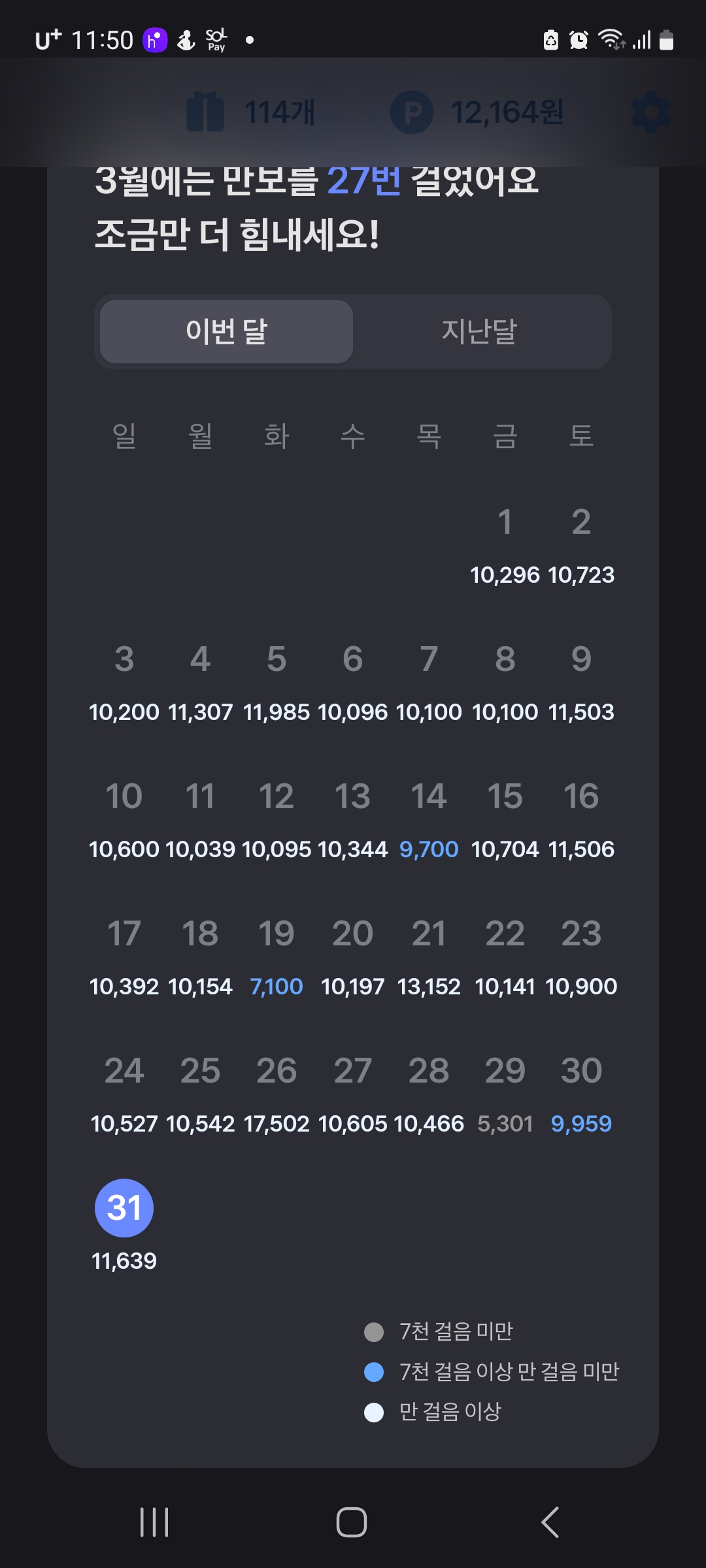The height and width of the screenshot is (1568, 706).
Task: Tap the alarm clock status icon
Action: (579, 41)
